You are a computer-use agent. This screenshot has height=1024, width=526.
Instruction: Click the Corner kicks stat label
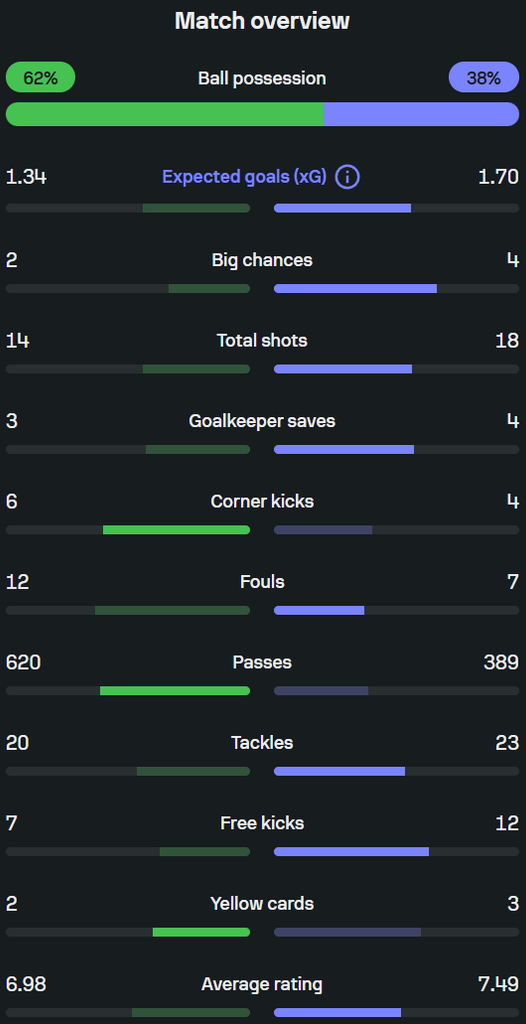tap(262, 502)
